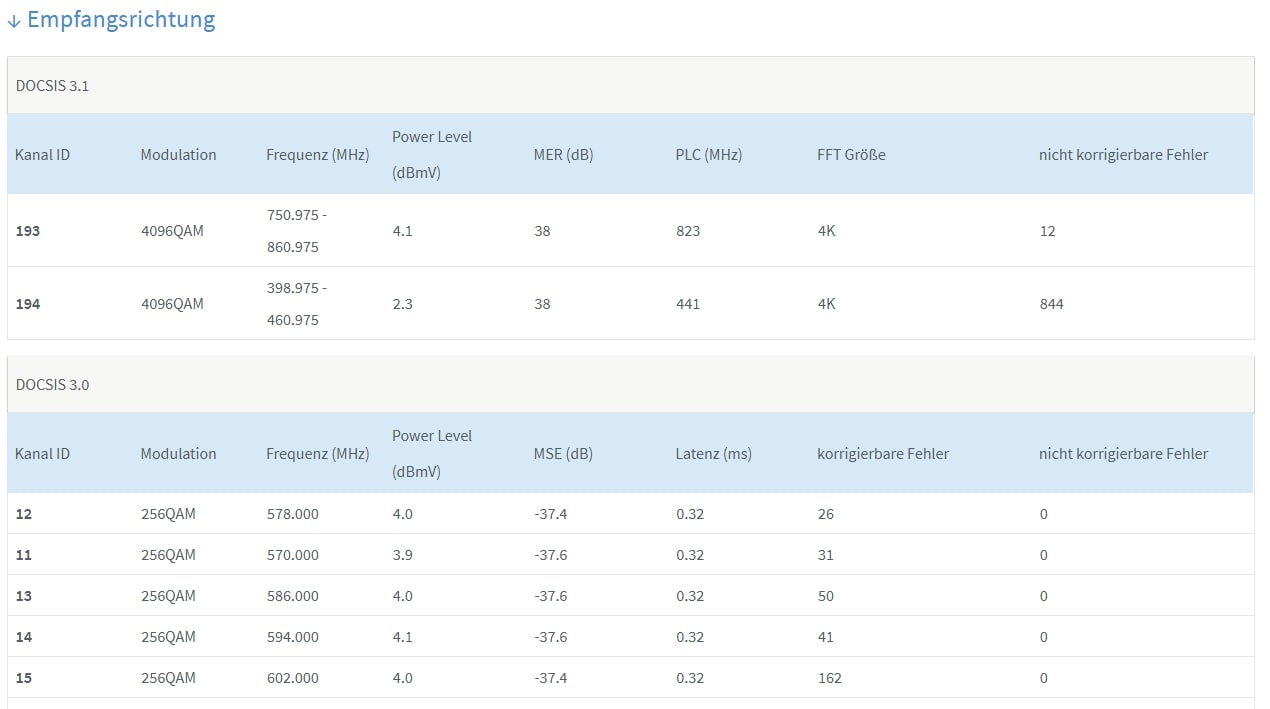1270x709 pixels.
Task: Click frequency 570.000 of channel 11
Action: click(x=292, y=555)
